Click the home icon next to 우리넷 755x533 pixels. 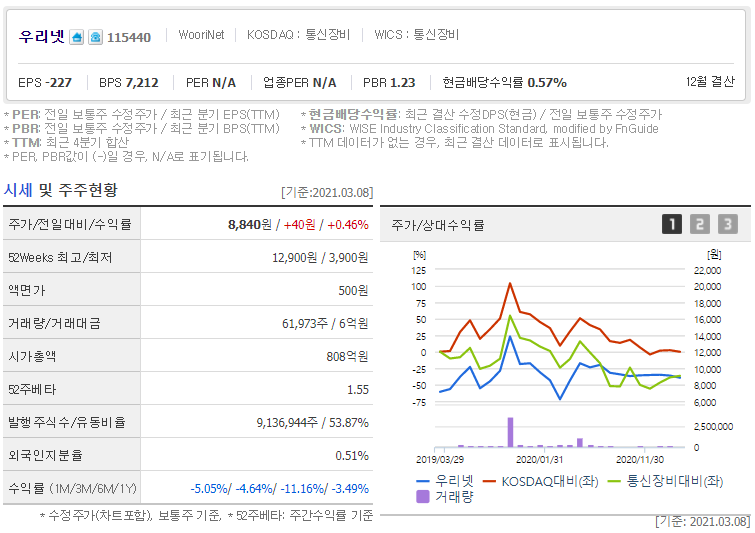click(x=77, y=37)
